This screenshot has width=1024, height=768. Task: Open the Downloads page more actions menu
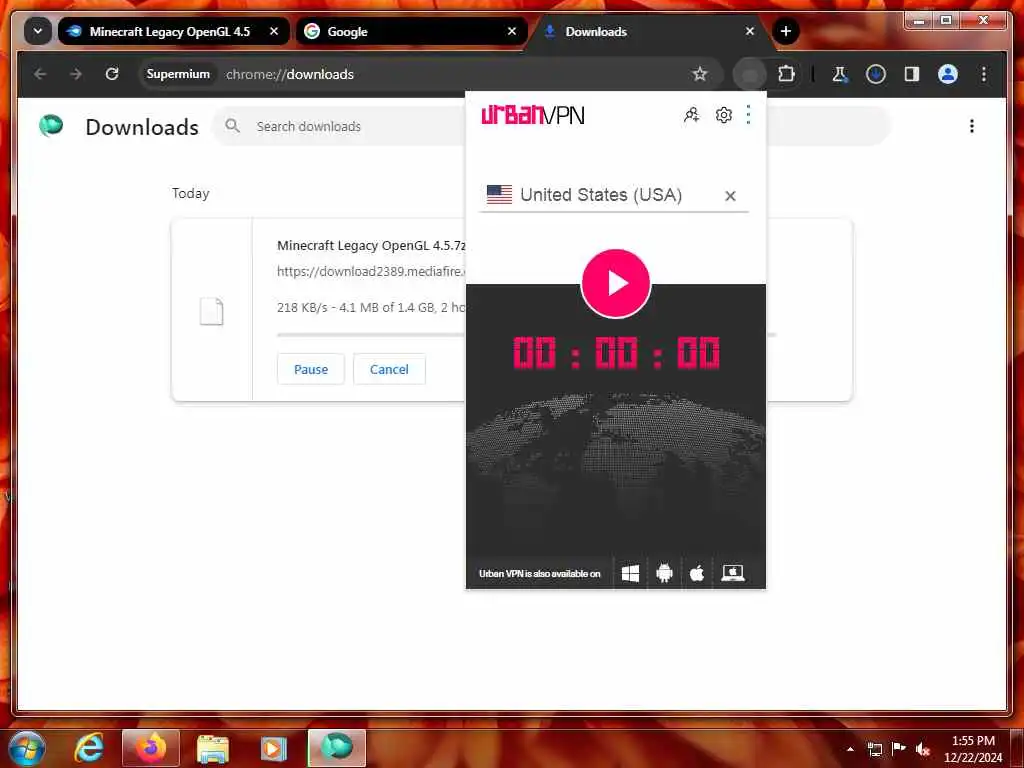(972, 126)
